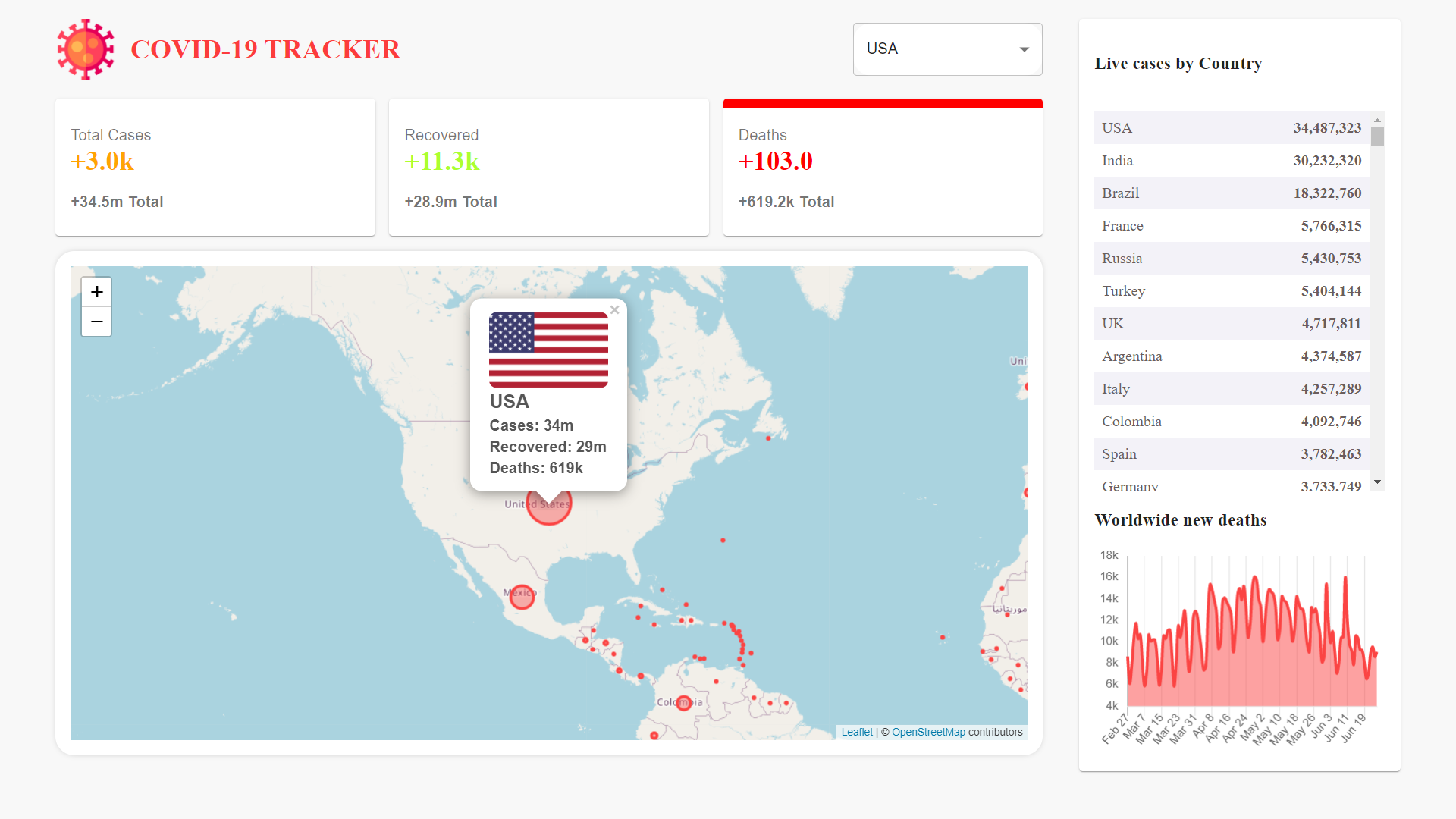The width and height of the screenshot is (1456, 819).
Task: Click the Mexico circle marker on map
Action: point(522,598)
